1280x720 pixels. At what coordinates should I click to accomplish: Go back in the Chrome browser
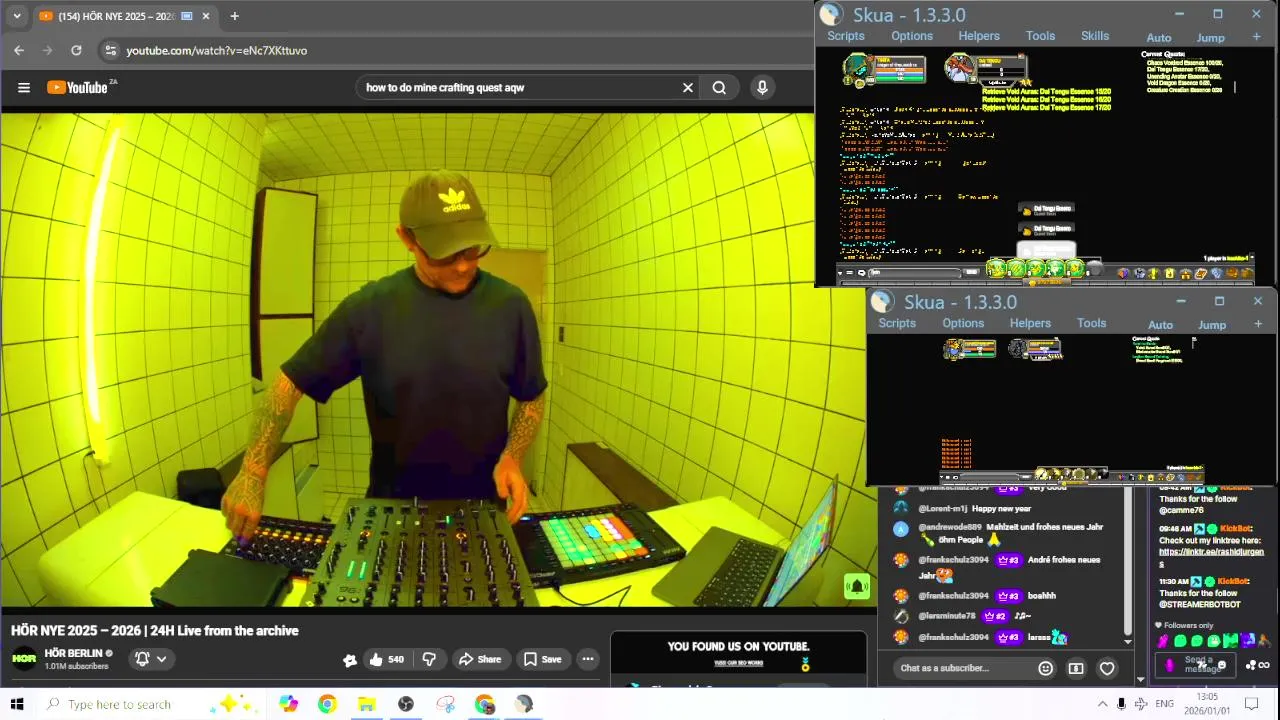[x=19, y=50]
